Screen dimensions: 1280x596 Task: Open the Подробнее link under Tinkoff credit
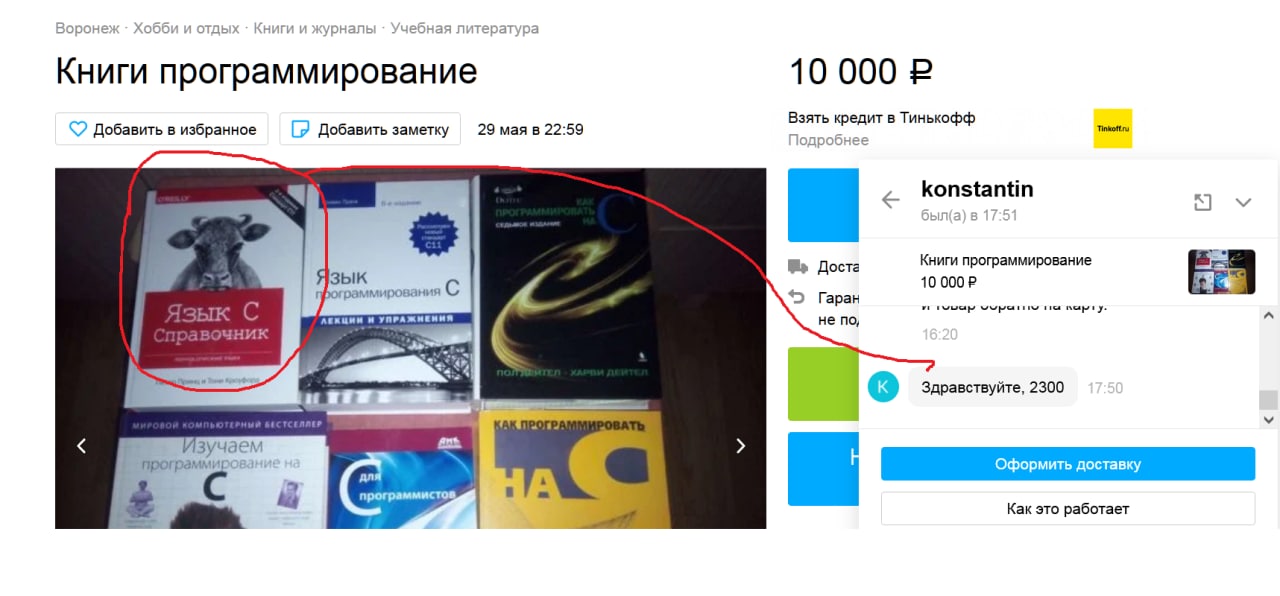(828, 140)
